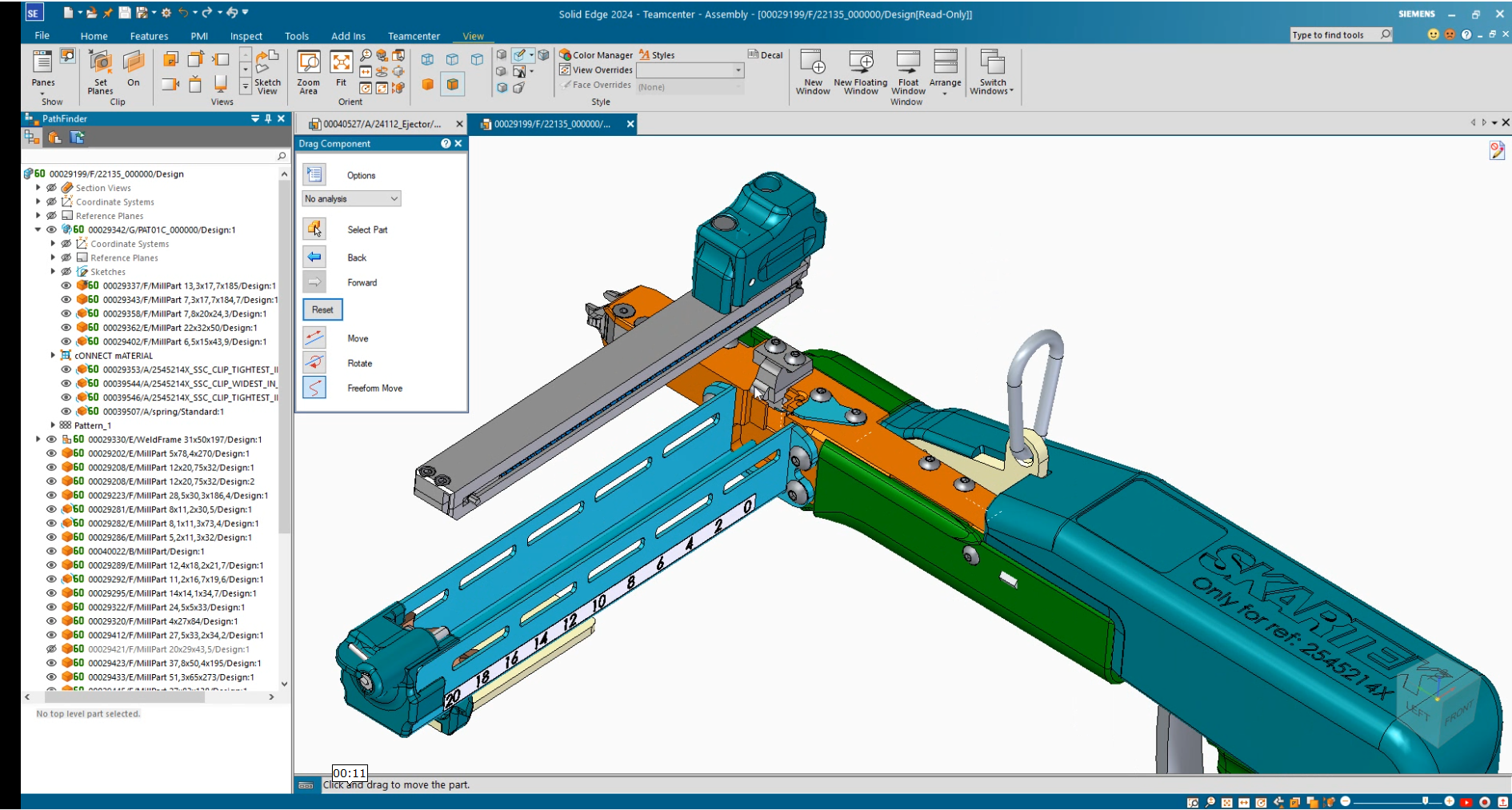
Task: Open Drag Component Options
Action: [314, 174]
